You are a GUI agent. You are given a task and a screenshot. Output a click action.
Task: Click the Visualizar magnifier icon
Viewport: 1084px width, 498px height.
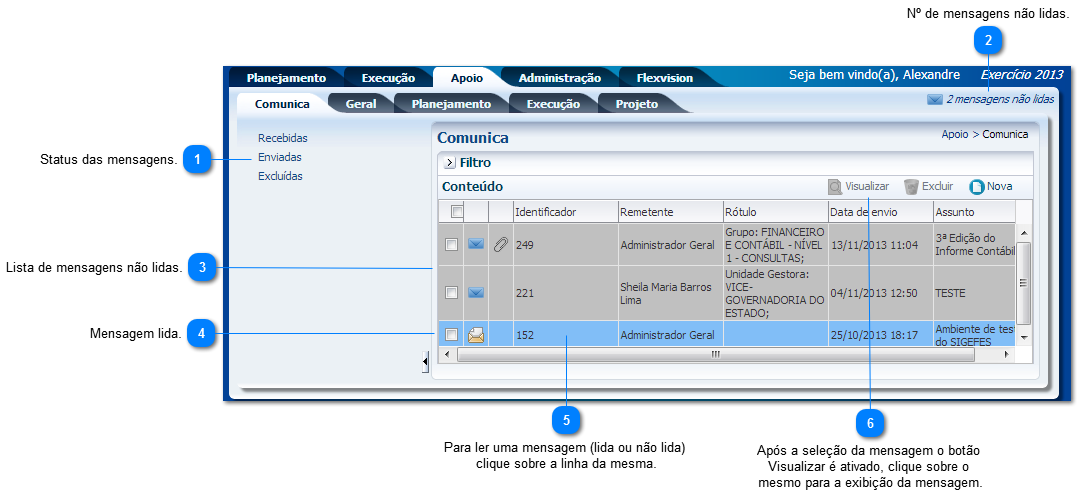(835, 187)
